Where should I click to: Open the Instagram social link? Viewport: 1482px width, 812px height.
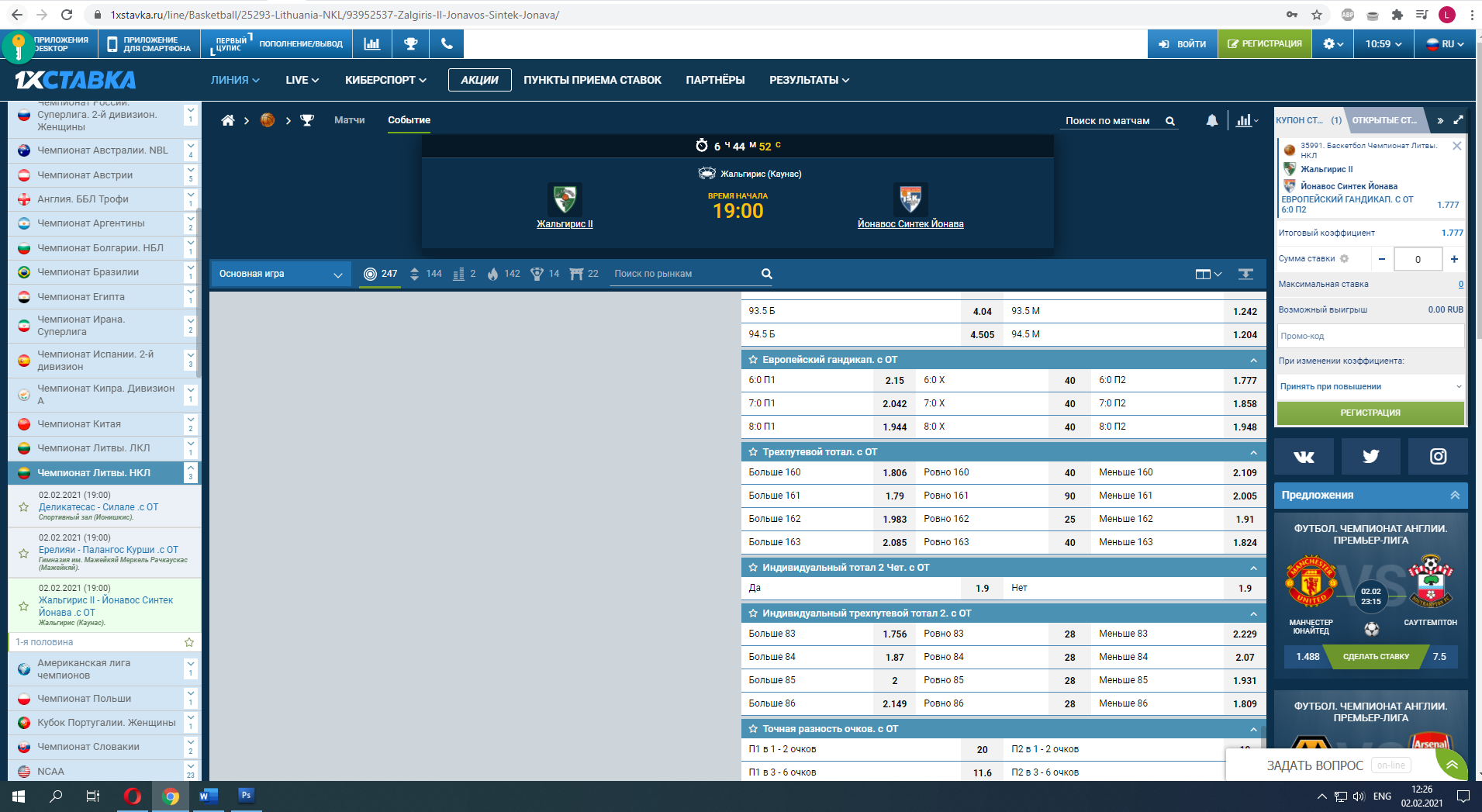coord(1438,456)
